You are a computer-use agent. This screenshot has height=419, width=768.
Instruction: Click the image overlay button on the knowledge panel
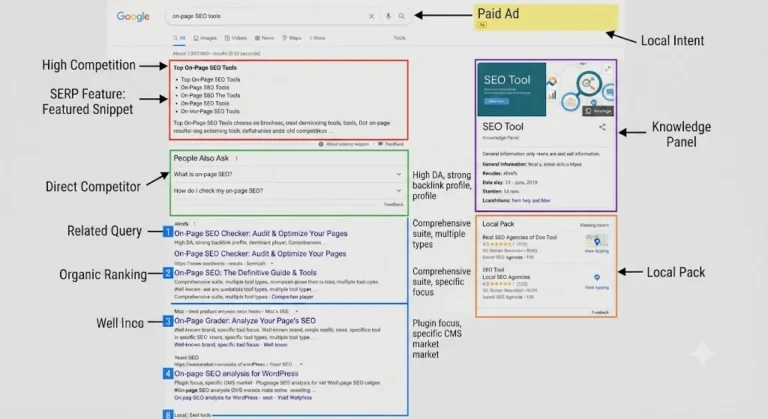pyautogui.click(x=598, y=111)
